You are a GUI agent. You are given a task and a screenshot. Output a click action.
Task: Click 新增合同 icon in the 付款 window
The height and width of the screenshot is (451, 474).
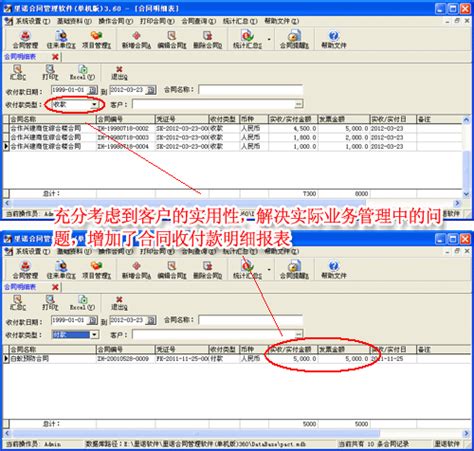[136, 270]
